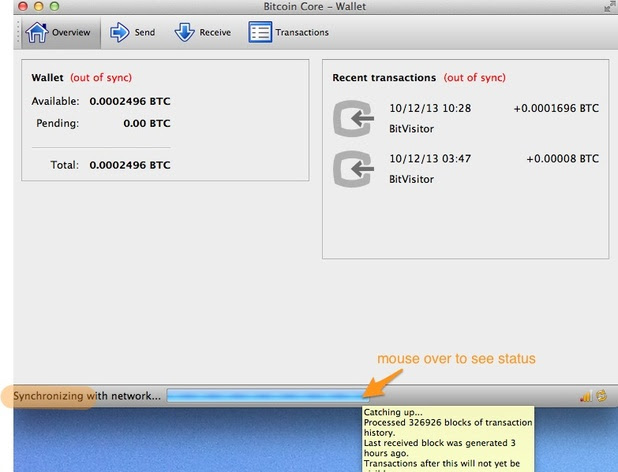Image resolution: width=618 pixels, height=472 pixels.
Task: Click the Synchronizing with network status text
Action: click(87, 396)
